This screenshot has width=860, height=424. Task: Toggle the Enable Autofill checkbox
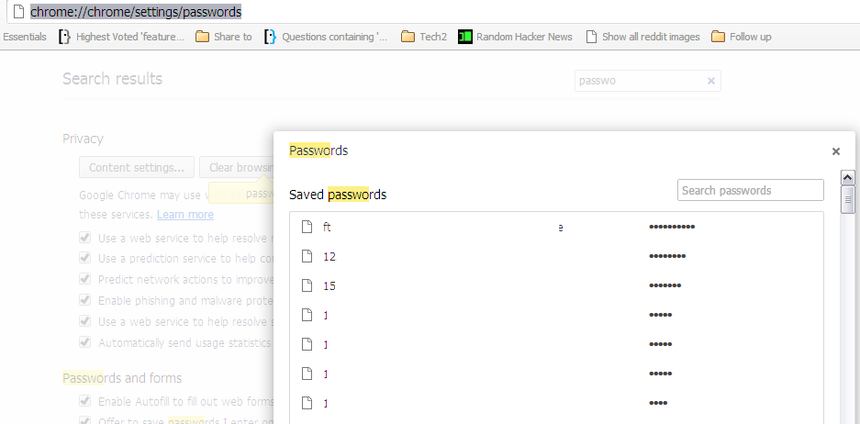pyautogui.click(x=85, y=401)
